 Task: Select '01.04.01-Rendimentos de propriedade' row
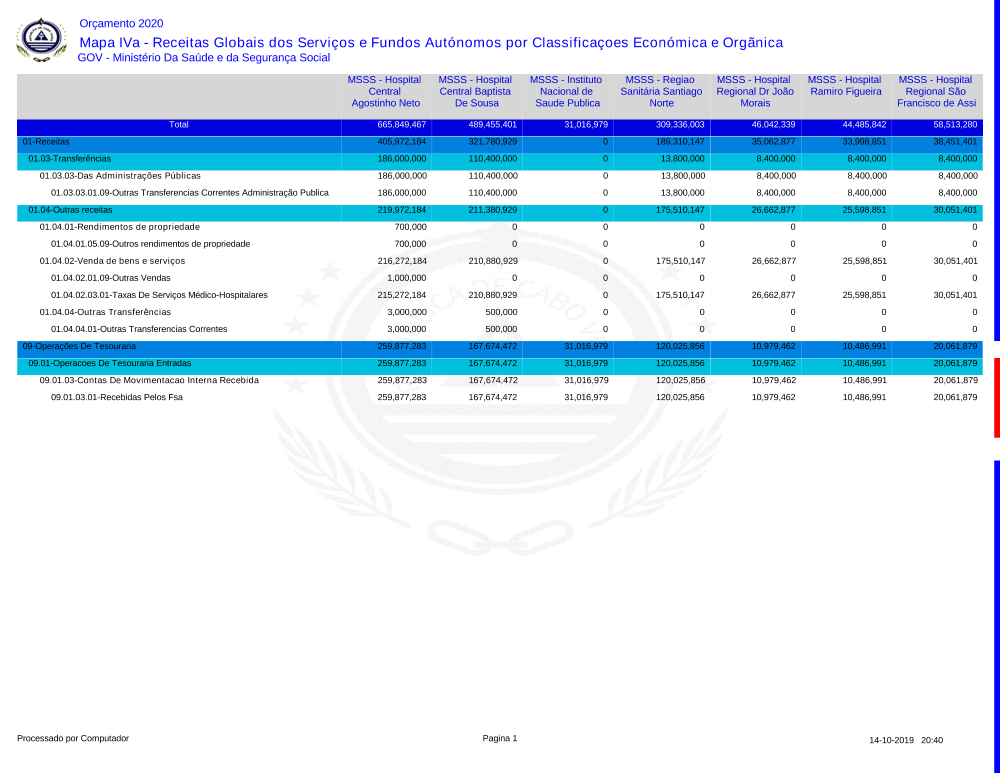(x=119, y=227)
